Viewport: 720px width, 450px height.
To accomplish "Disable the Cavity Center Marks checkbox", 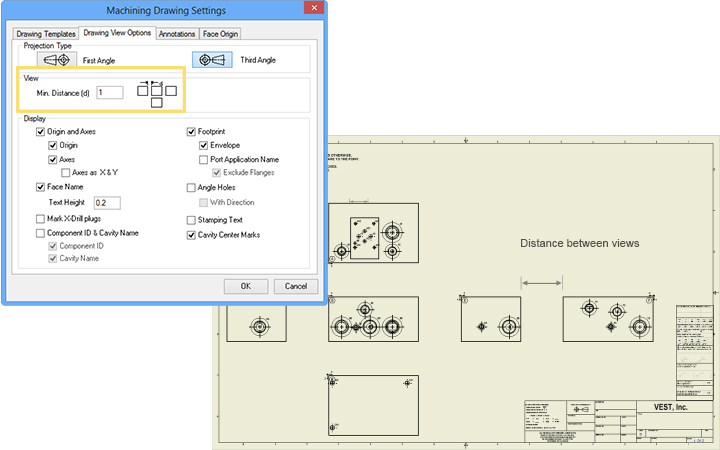I will (x=191, y=236).
